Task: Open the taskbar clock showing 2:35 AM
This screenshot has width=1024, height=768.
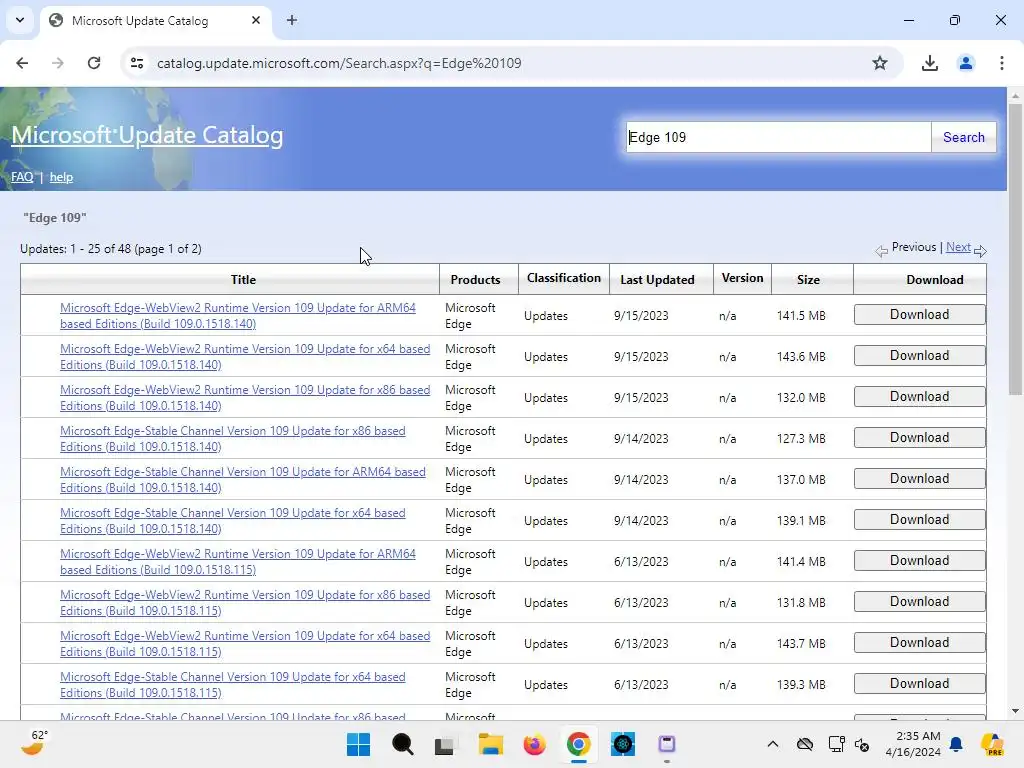Action: point(913,744)
